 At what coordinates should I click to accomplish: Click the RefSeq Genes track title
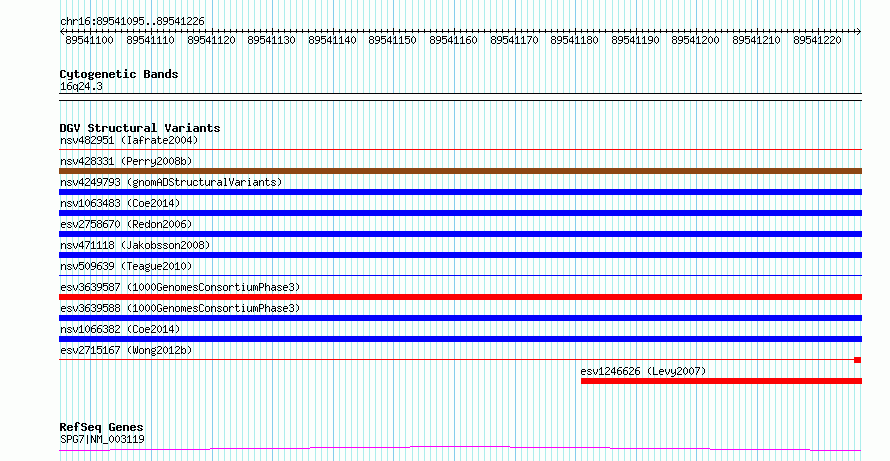102,427
